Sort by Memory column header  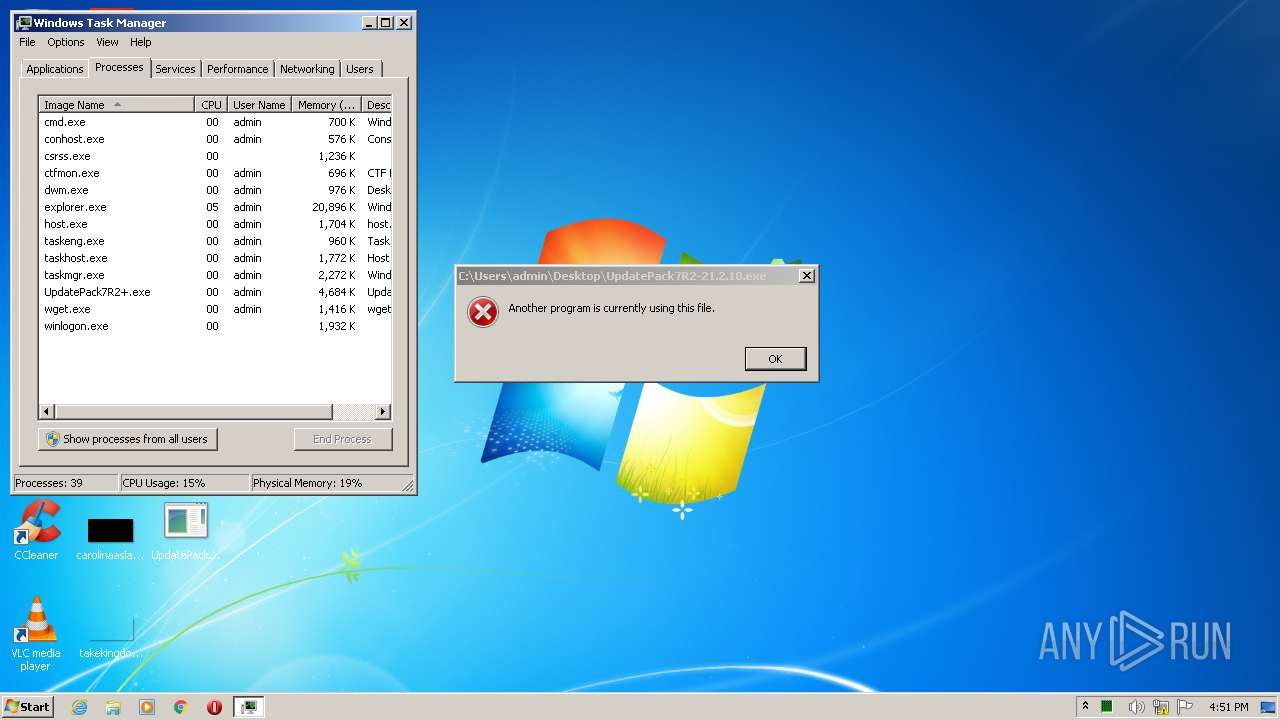326,105
